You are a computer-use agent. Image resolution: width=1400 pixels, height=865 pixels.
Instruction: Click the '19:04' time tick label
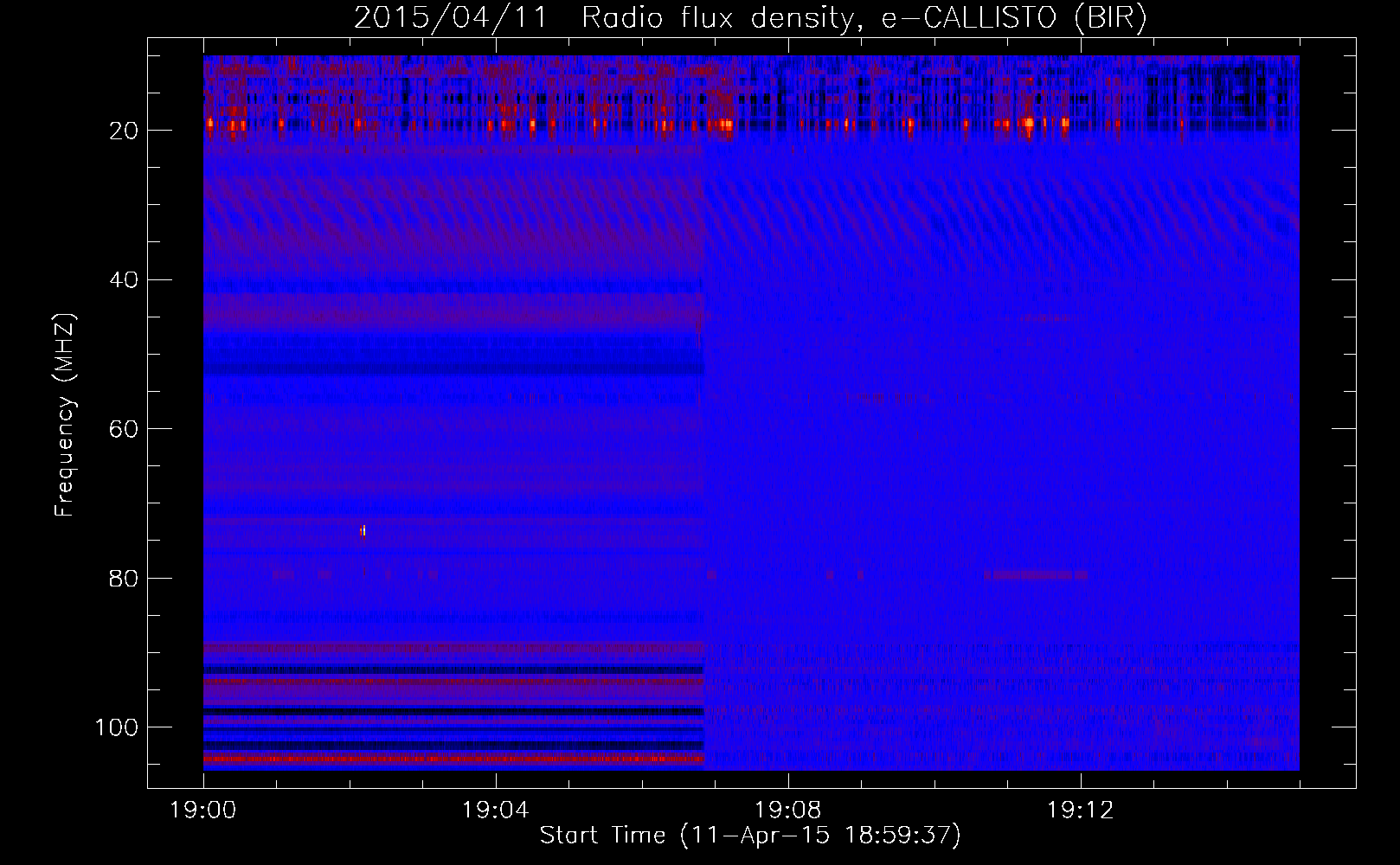(495, 811)
